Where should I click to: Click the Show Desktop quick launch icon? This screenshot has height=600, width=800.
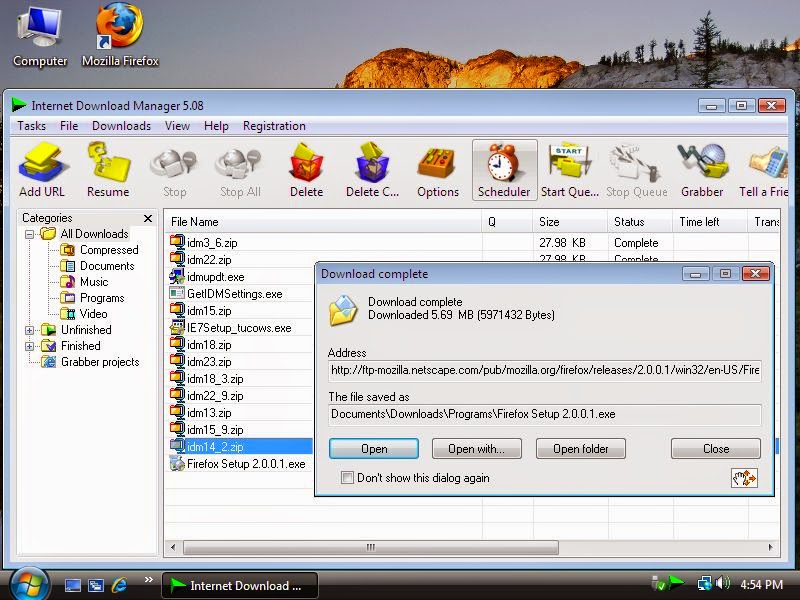[x=72, y=585]
